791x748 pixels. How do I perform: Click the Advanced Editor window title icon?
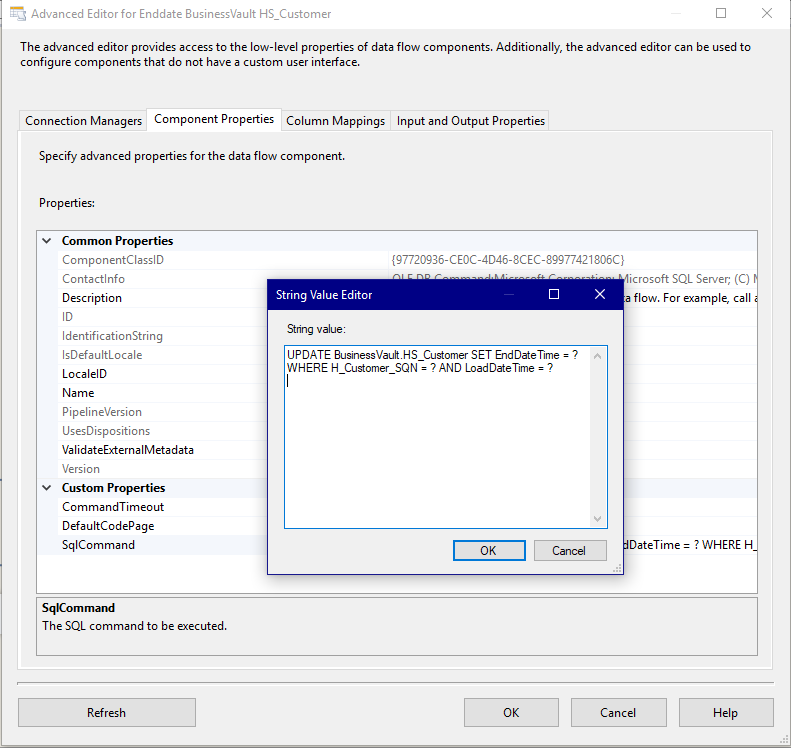pos(18,14)
